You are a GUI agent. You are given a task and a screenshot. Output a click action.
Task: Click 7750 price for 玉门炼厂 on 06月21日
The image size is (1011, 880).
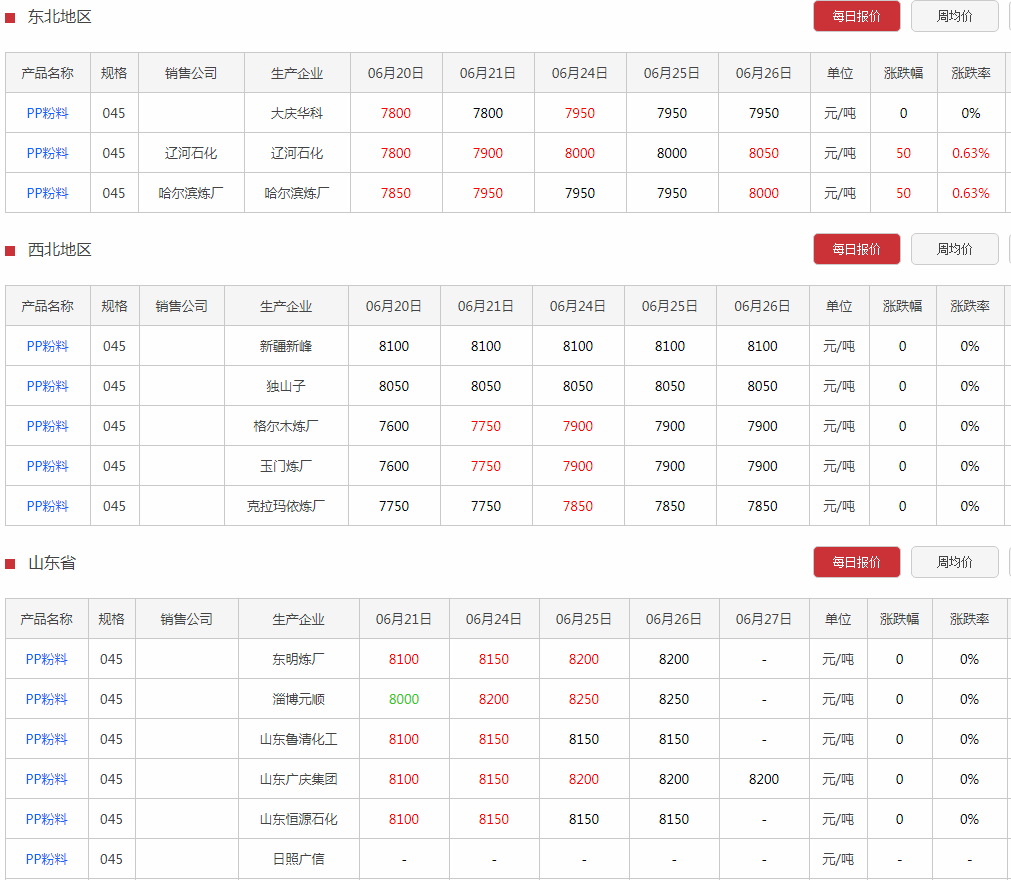point(486,466)
